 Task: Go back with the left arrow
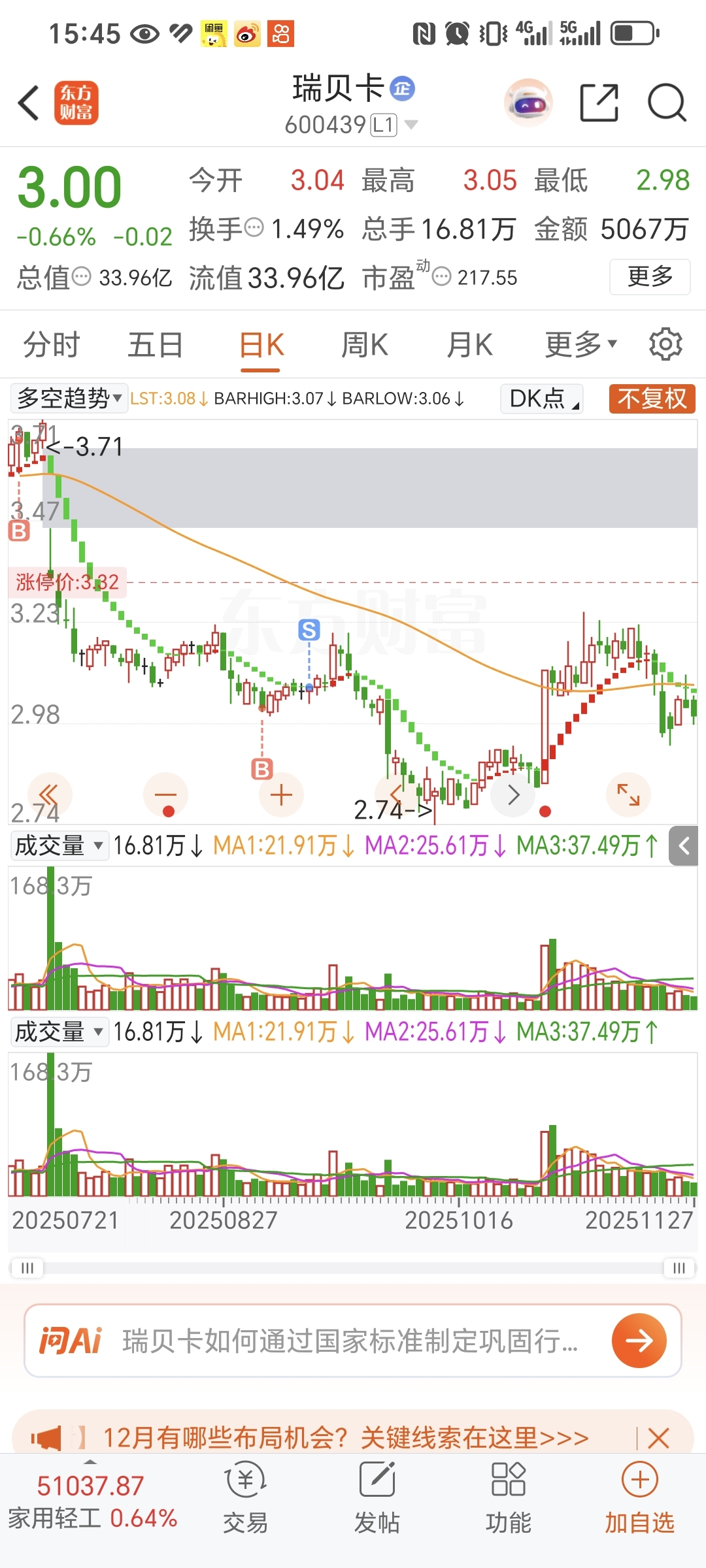point(29,103)
